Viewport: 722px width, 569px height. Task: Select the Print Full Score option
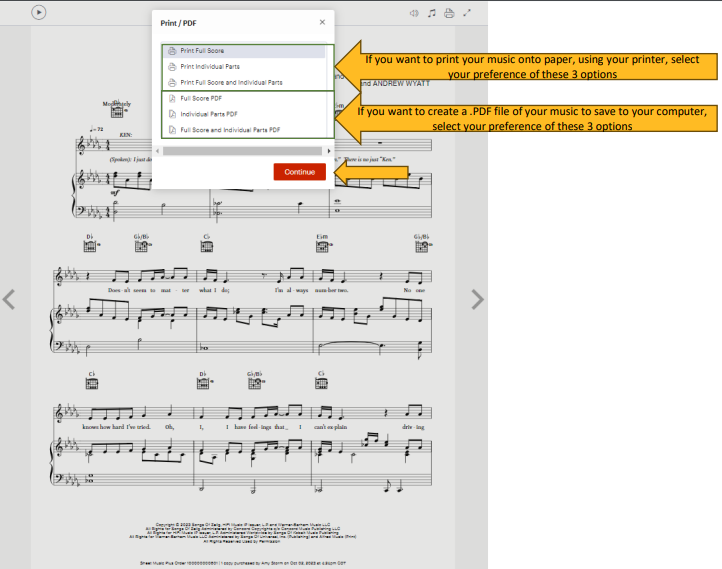[x=202, y=50]
